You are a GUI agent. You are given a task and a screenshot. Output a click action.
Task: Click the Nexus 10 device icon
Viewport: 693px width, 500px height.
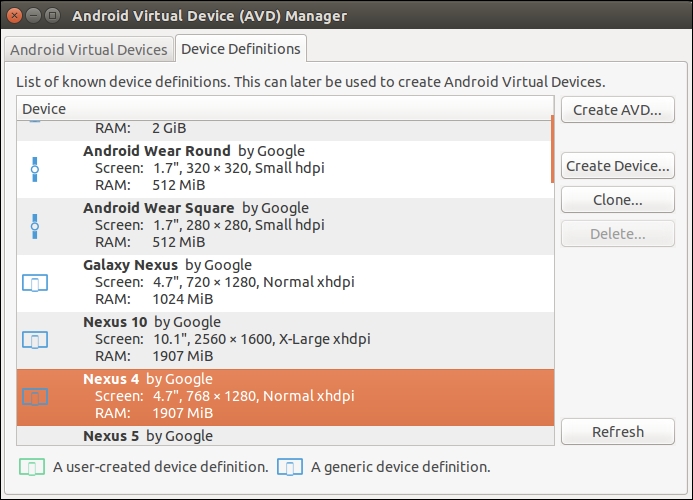pyautogui.click(x=34, y=340)
